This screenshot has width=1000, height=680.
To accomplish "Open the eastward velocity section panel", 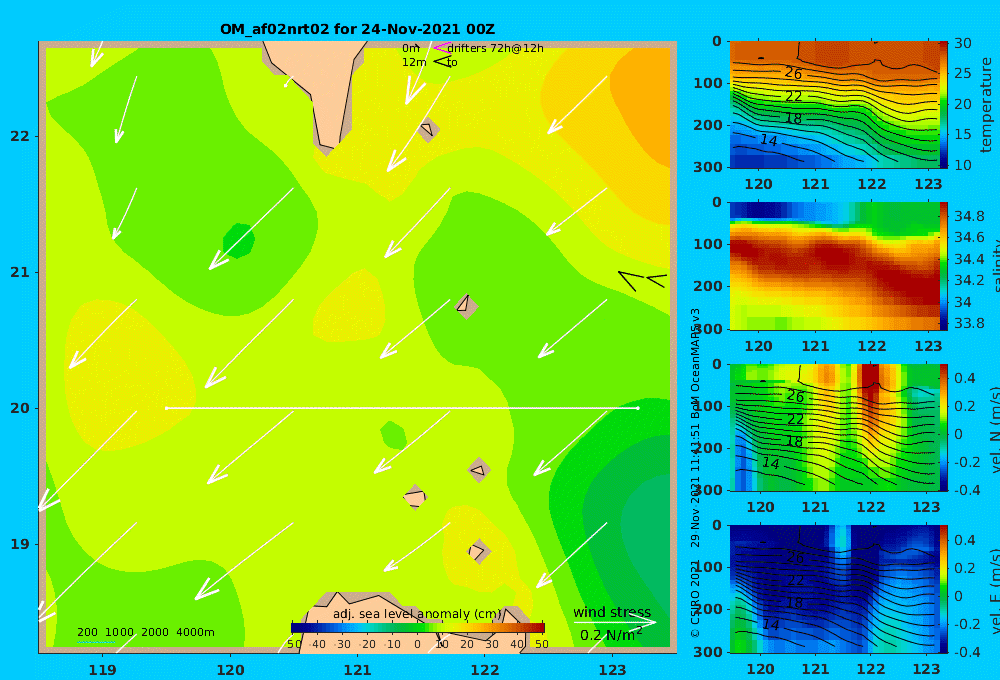I will point(835,589).
